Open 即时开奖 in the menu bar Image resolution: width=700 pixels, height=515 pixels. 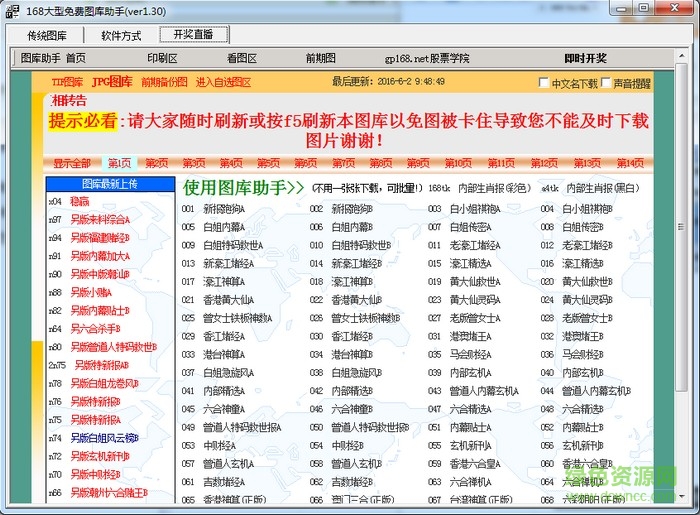[x=585, y=58]
